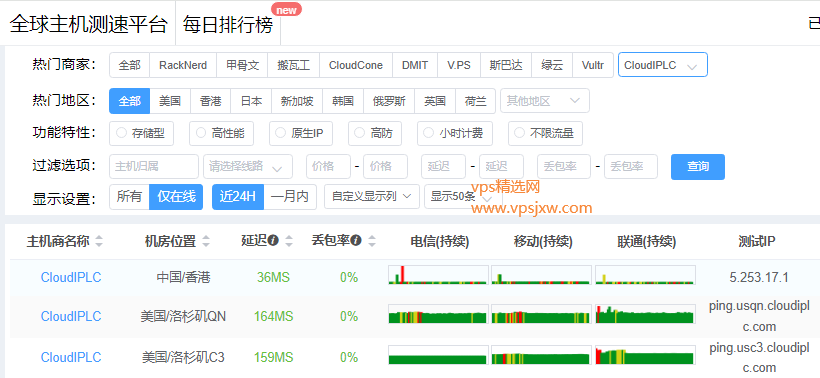Click the 查询 search button
Screen dimensions: 820x378
pos(698,167)
